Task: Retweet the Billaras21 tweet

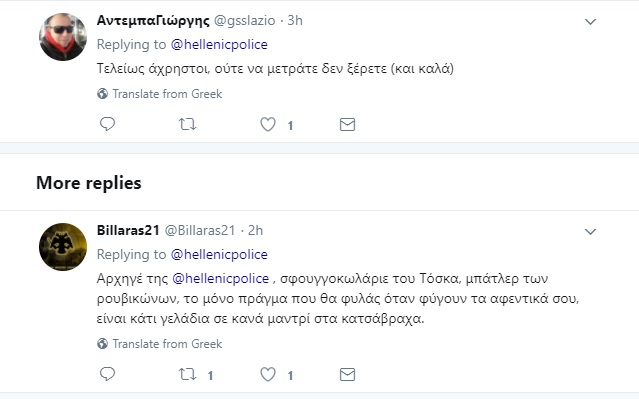Action: 187,374
